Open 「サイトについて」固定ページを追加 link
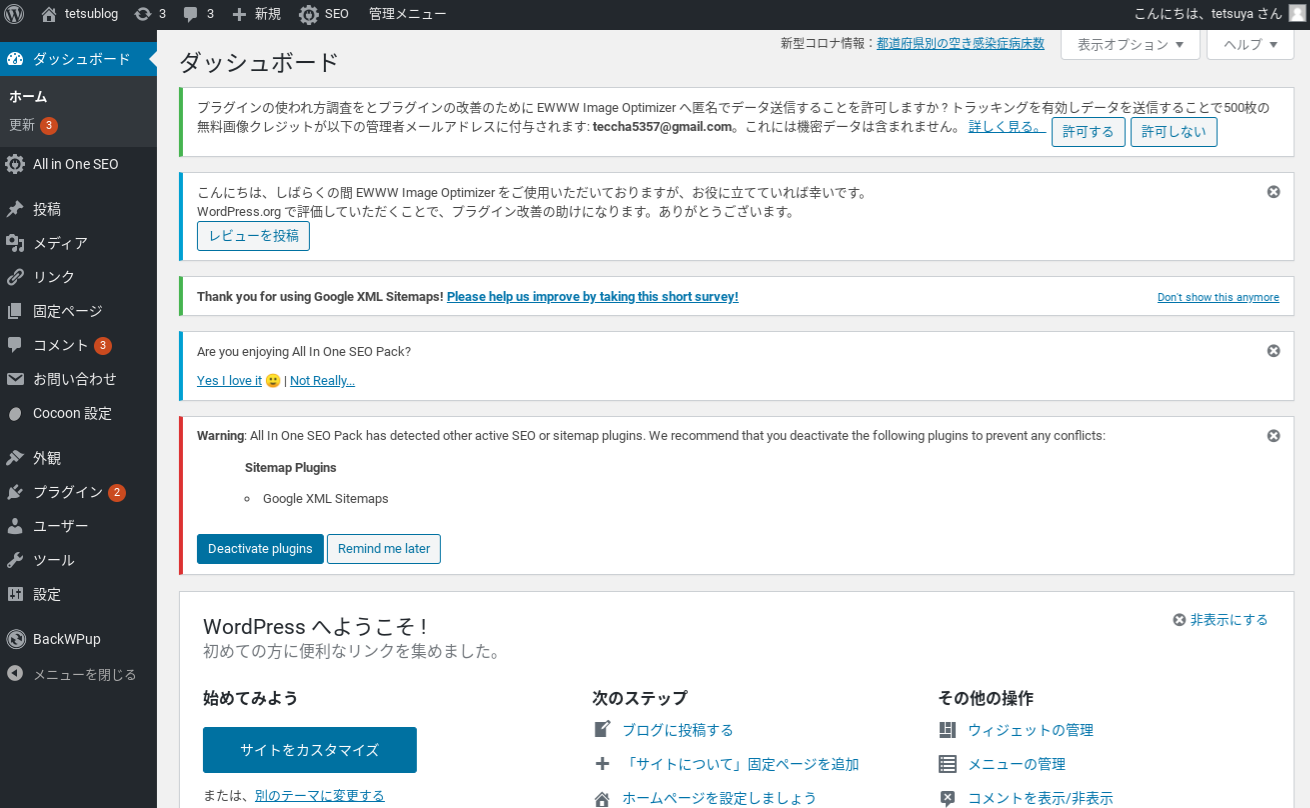This screenshot has width=1310, height=808. (740, 764)
